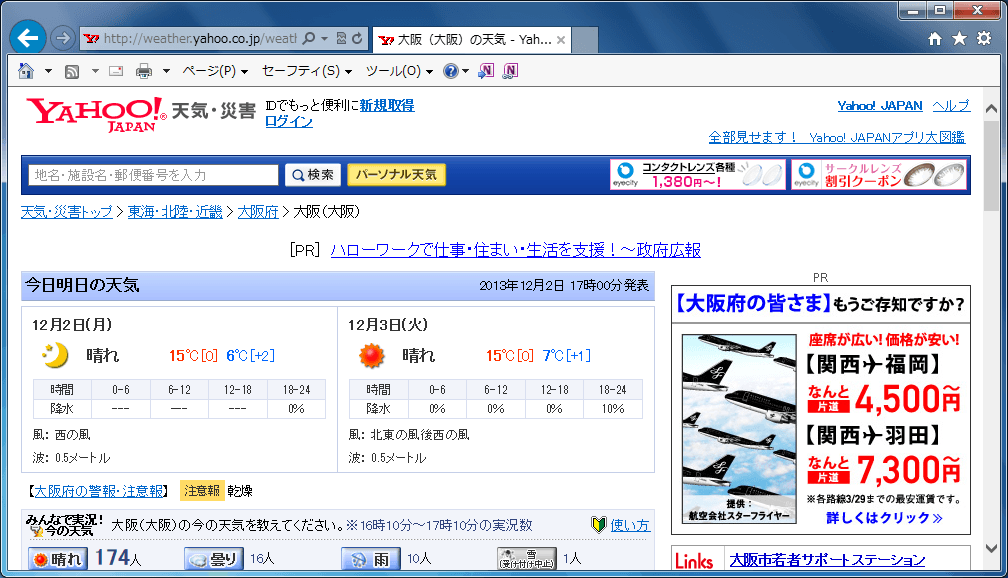Select the 大阪（大阪）の天気 tab

[x=471, y=40]
